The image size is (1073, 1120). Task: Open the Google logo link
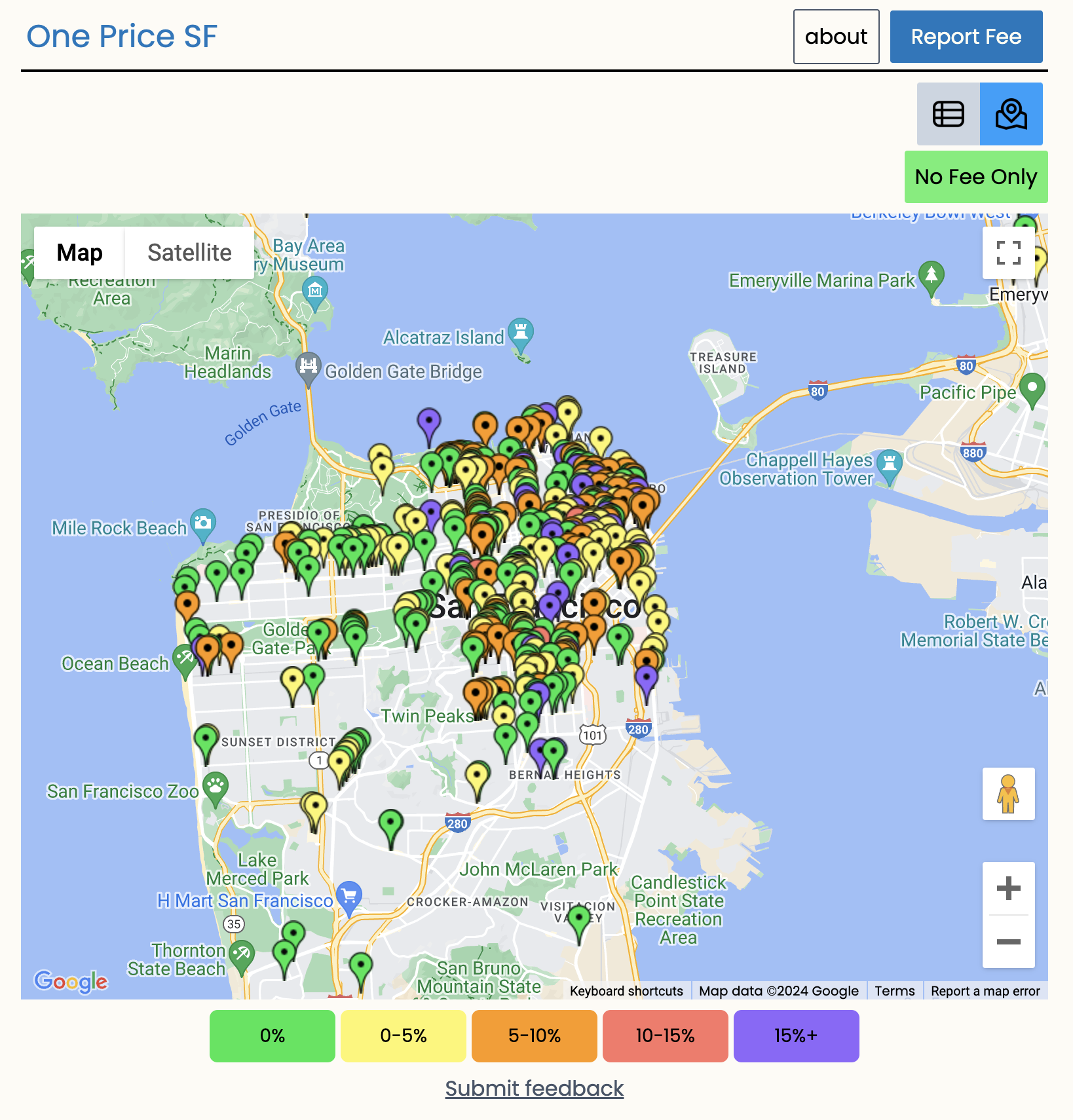click(71, 981)
